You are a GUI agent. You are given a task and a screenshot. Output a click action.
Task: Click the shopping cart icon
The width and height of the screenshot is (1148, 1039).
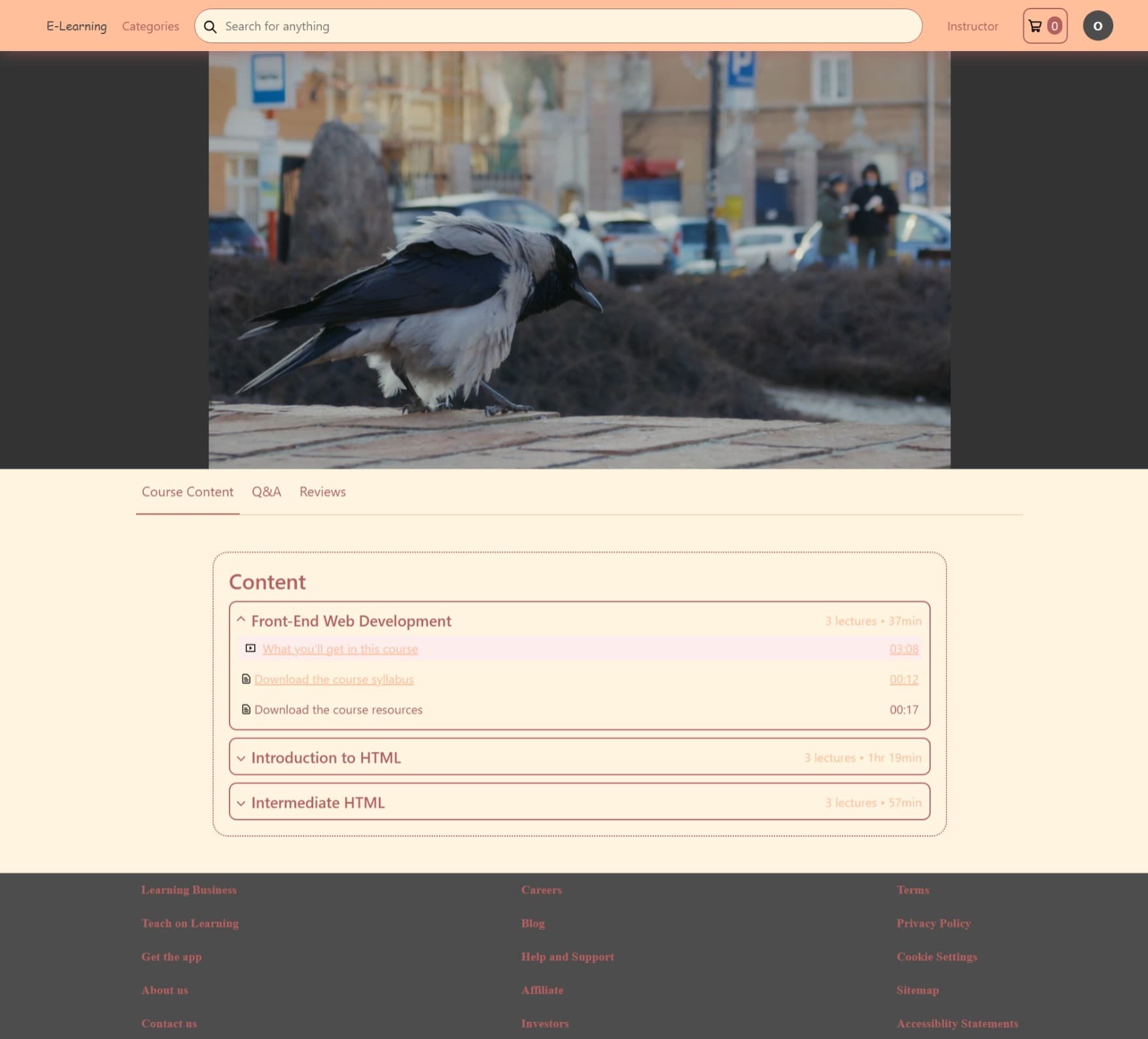[1035, 26]
